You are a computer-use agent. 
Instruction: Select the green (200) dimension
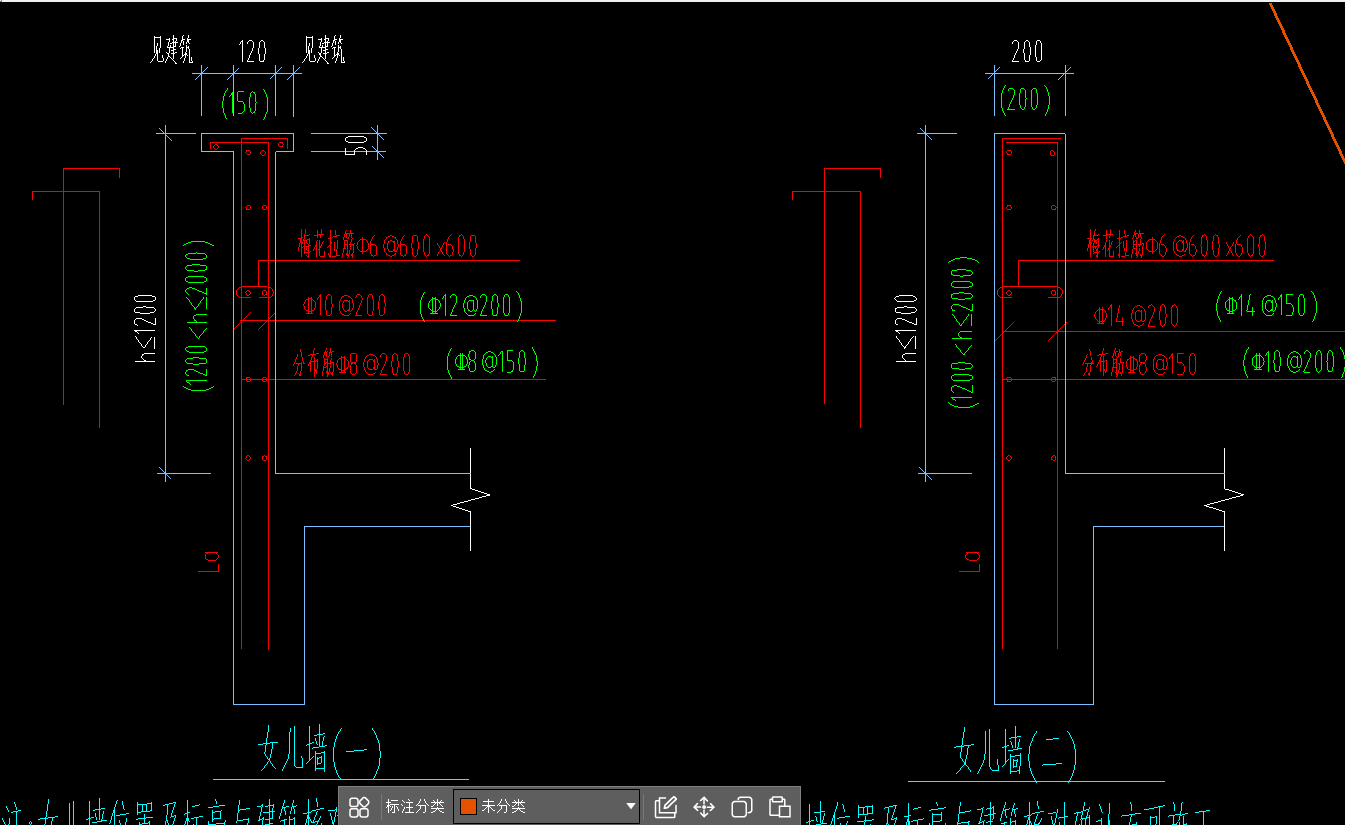(1026, 101)
